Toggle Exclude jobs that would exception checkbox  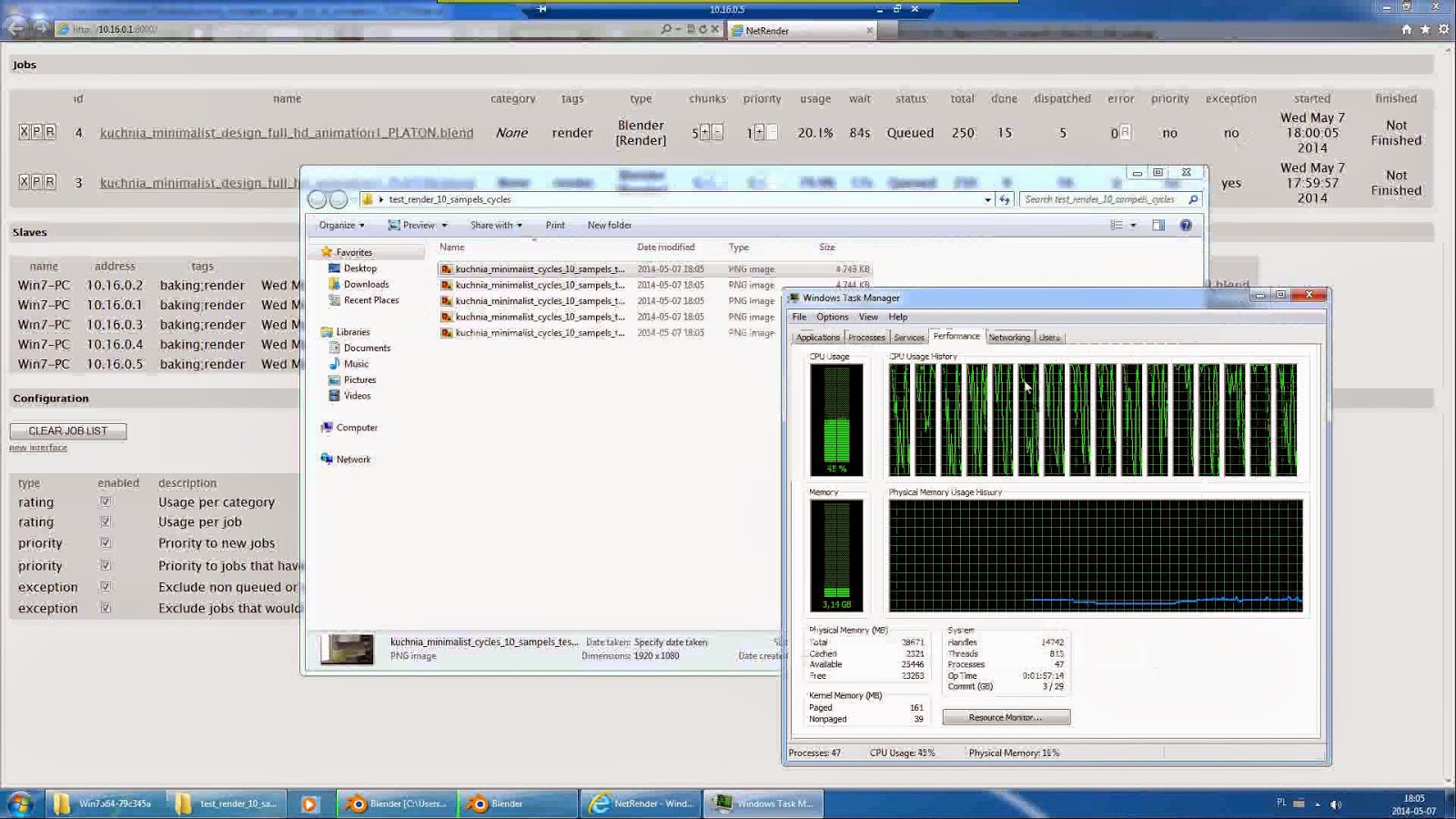[106, 608]
